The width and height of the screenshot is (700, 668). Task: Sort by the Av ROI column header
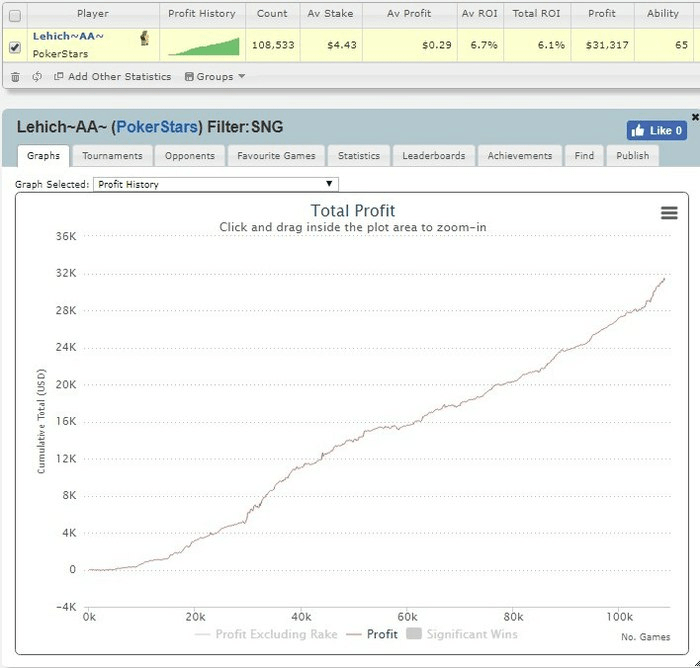(480, 14)
